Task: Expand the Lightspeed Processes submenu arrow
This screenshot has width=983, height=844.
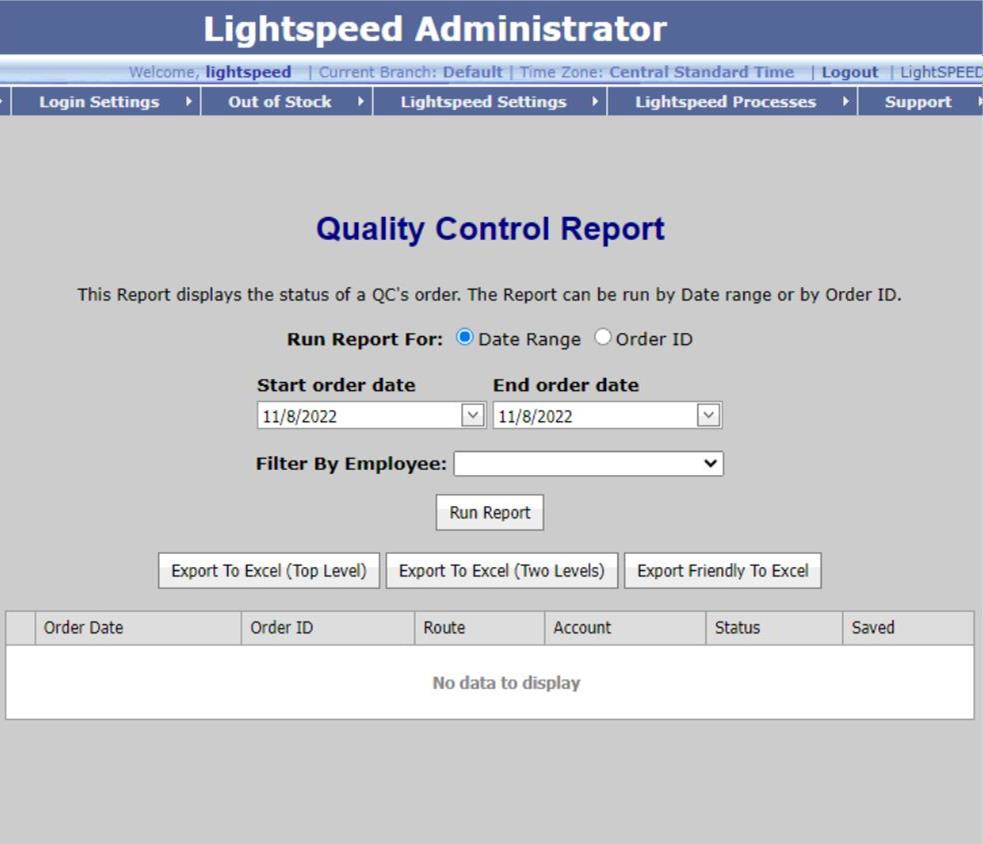Action: [845, 101]
